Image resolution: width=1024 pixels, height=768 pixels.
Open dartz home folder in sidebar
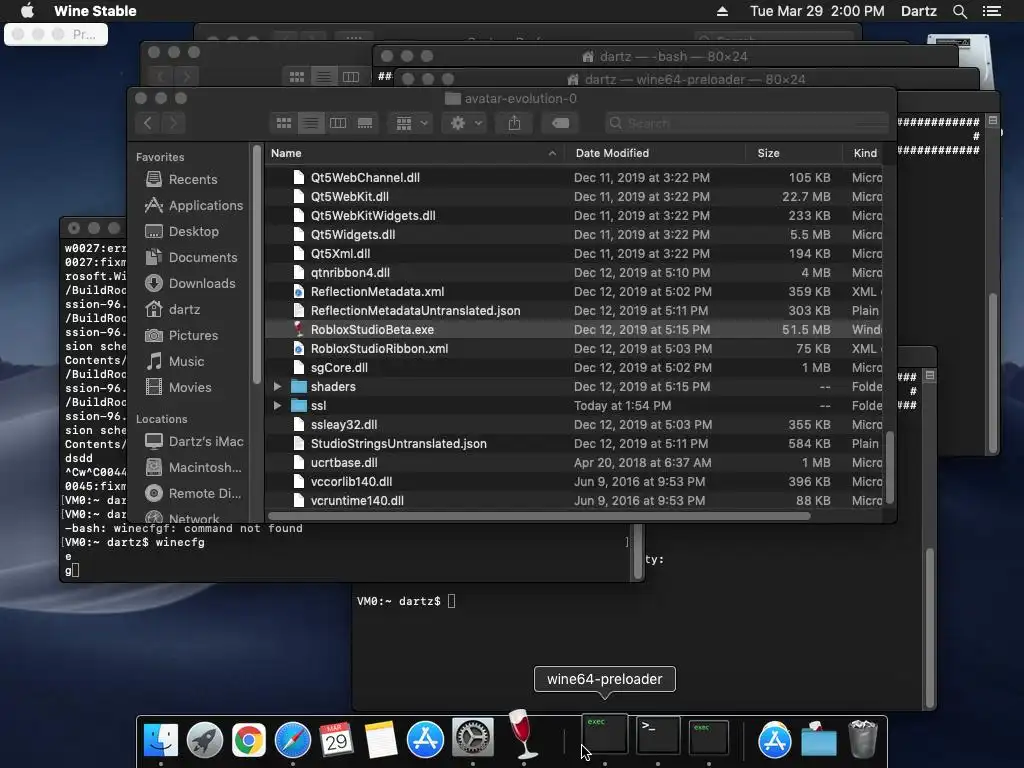(172, 309)
